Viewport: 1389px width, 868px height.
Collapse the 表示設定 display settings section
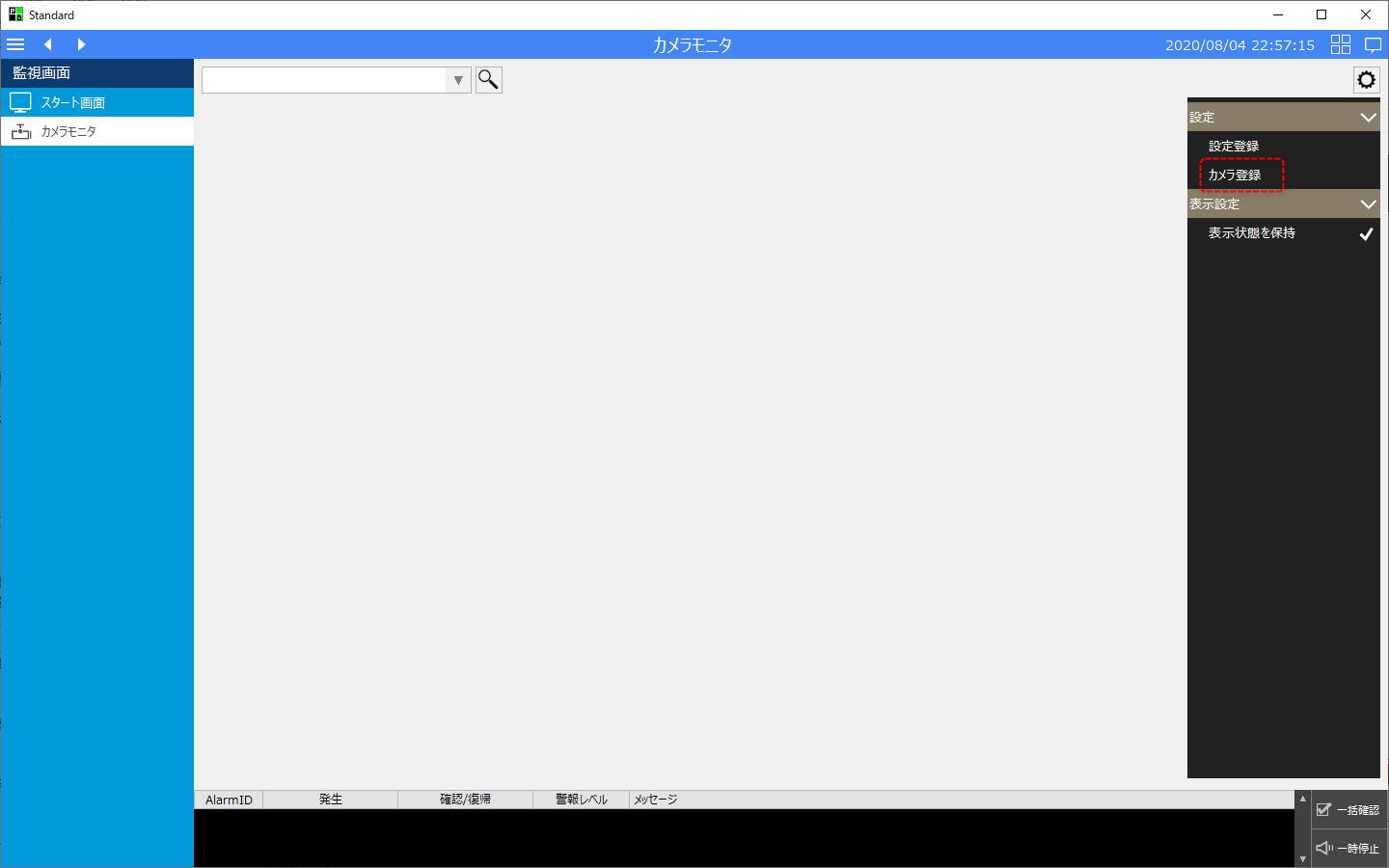[x=1368, y=203]
